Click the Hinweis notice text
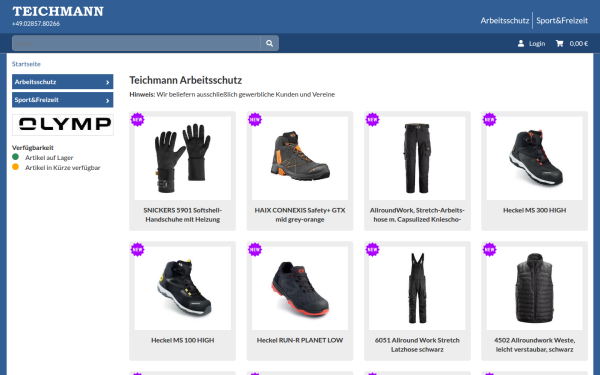The height and width of the screenshot is (375, 600). (x=232, y=95)
